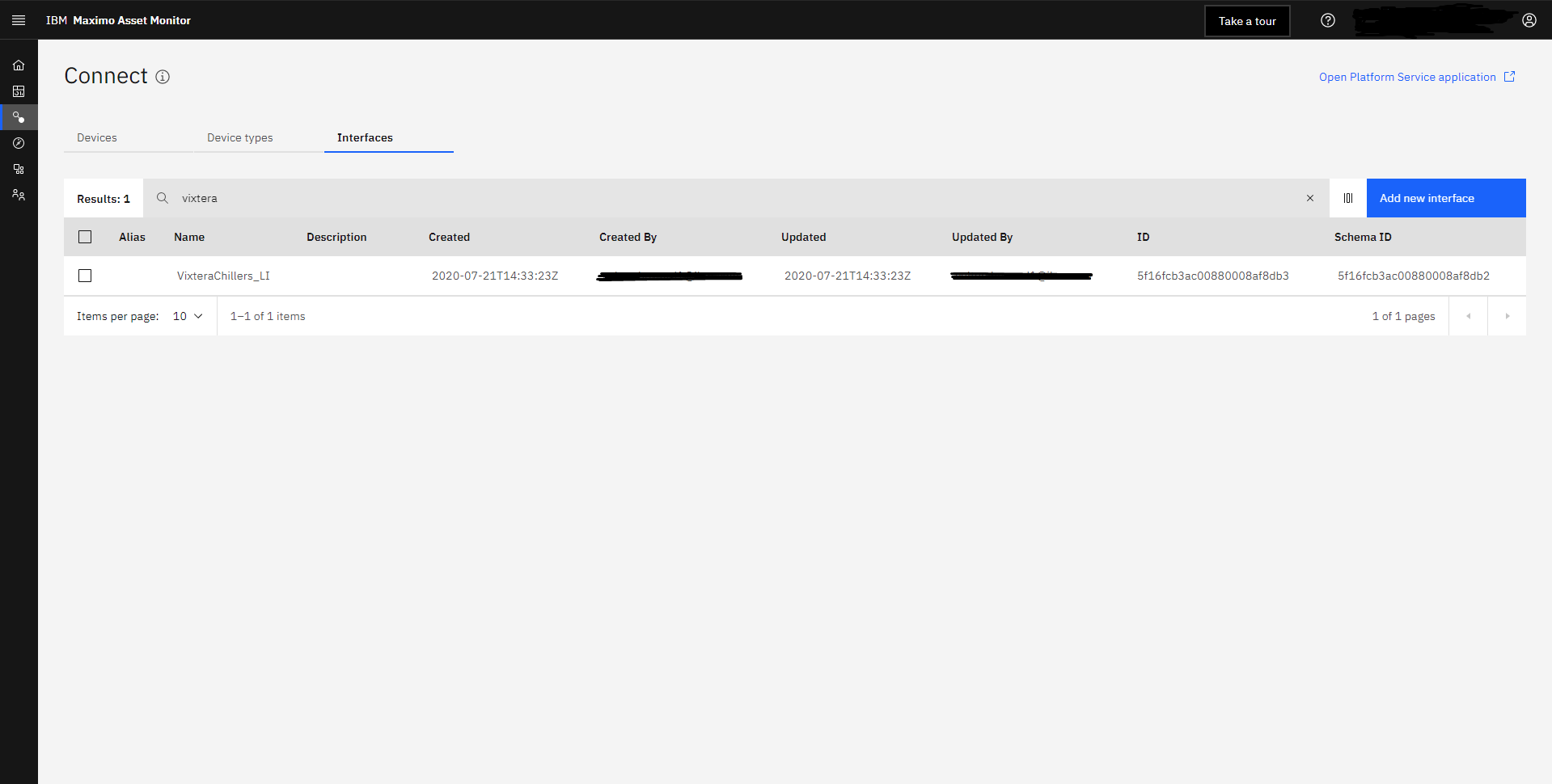The image size is (1552, 784).
Task: Open the hamburger navigation menu
Action: point(19,20)
